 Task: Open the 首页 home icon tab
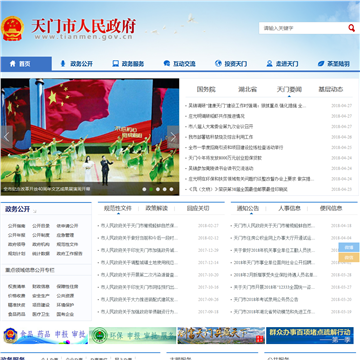26,64
